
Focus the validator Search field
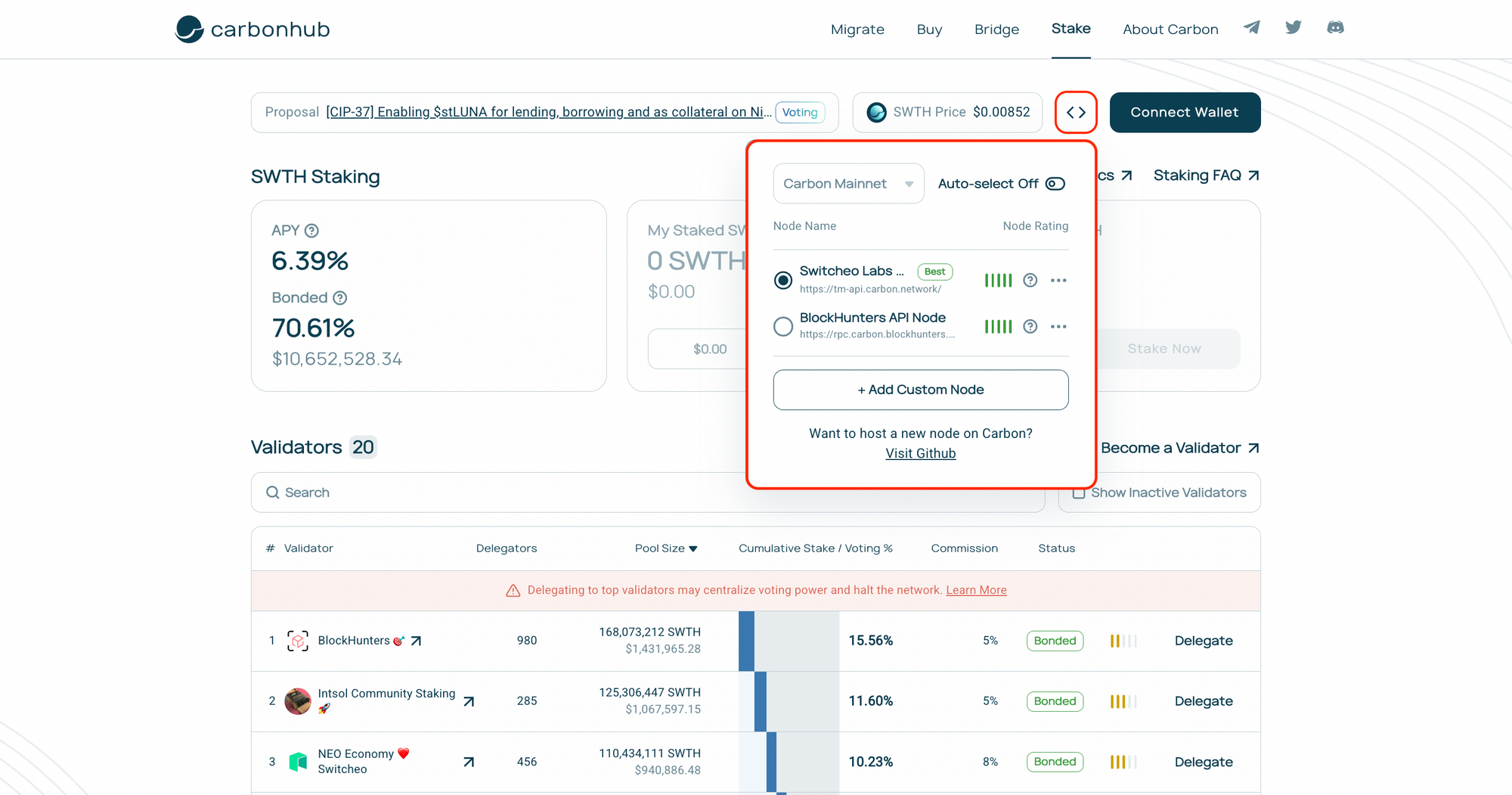648,492
